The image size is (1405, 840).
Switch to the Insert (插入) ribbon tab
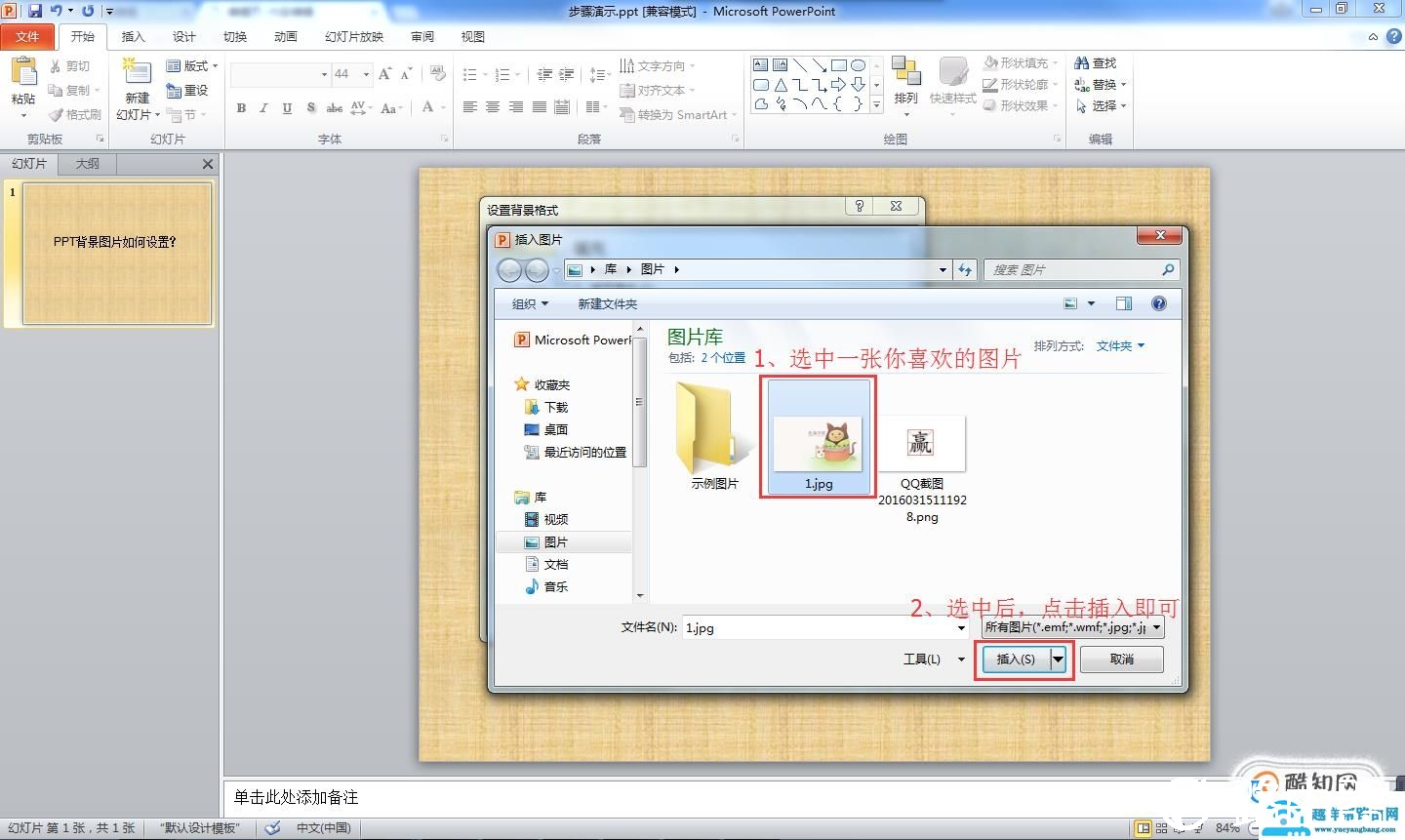click(133, 37)
